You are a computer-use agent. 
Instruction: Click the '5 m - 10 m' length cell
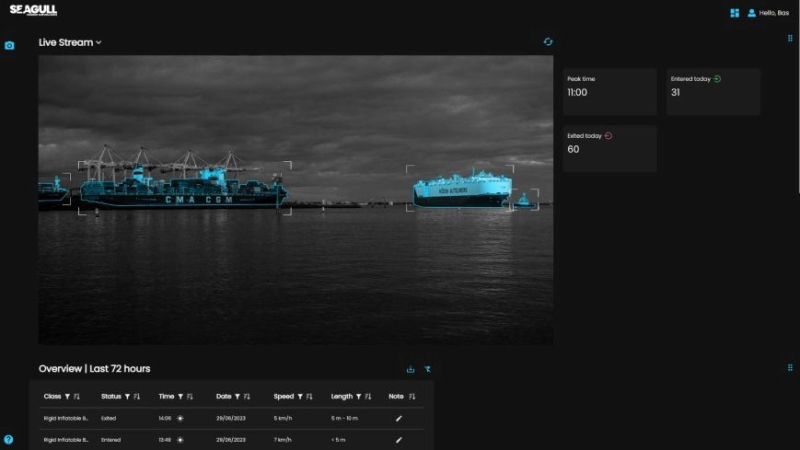click(344, 418)
